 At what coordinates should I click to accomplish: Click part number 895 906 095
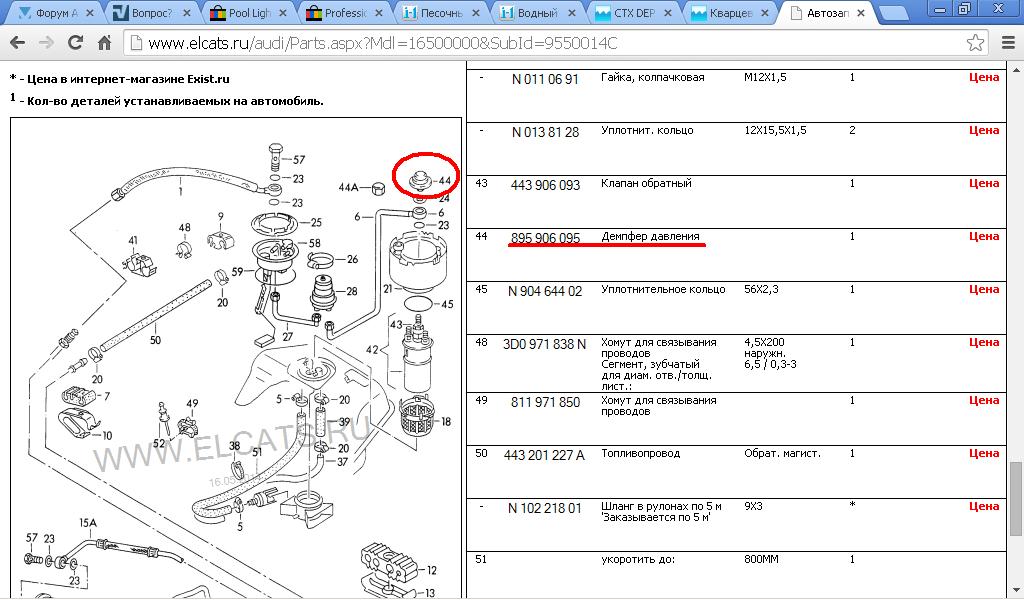[545, 238]
